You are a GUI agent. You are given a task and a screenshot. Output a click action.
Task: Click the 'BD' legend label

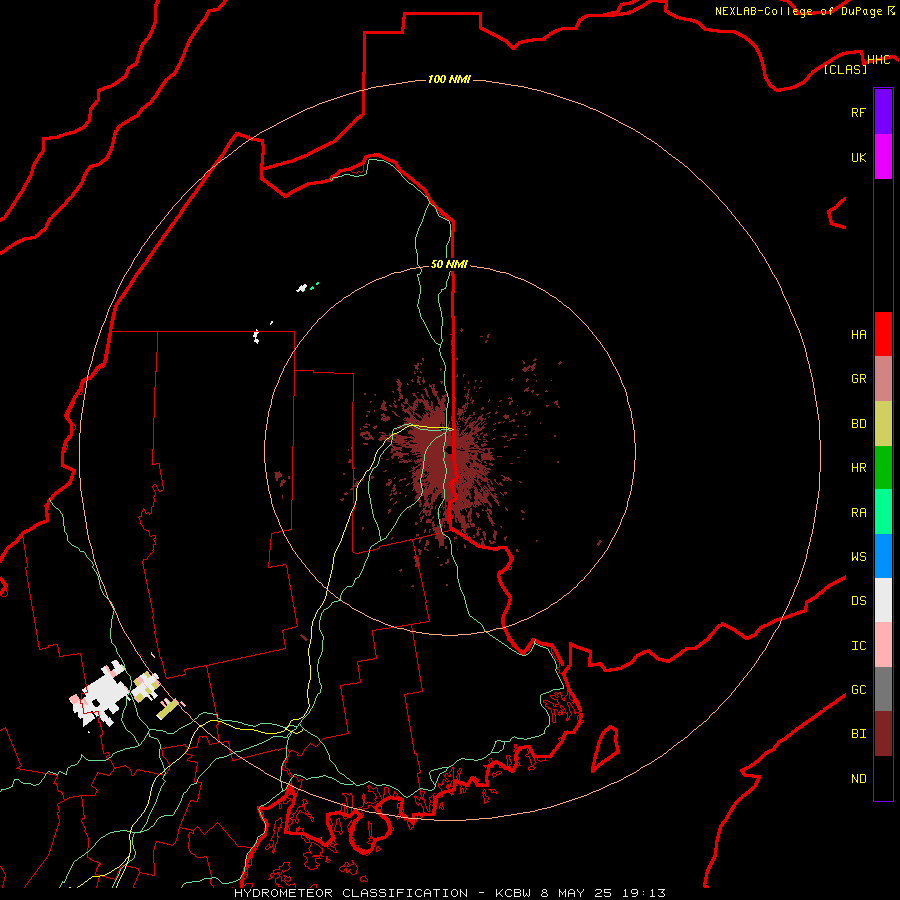point(858,424)
